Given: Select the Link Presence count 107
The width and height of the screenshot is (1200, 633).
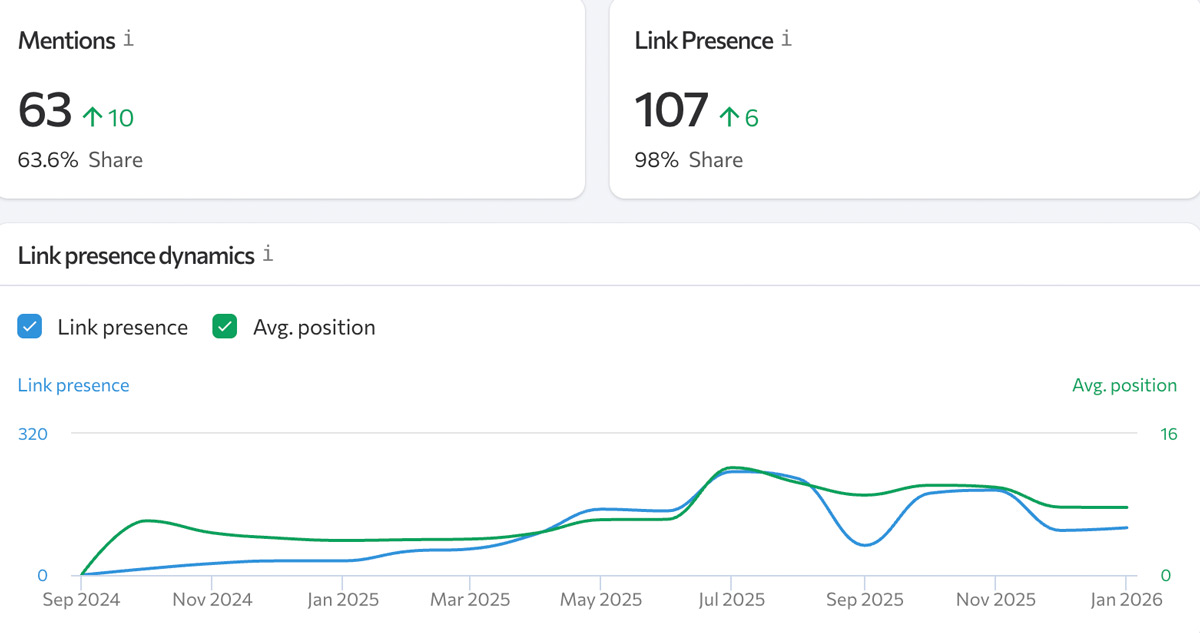Looking at the screenshot, I should [x=671, y=110].
